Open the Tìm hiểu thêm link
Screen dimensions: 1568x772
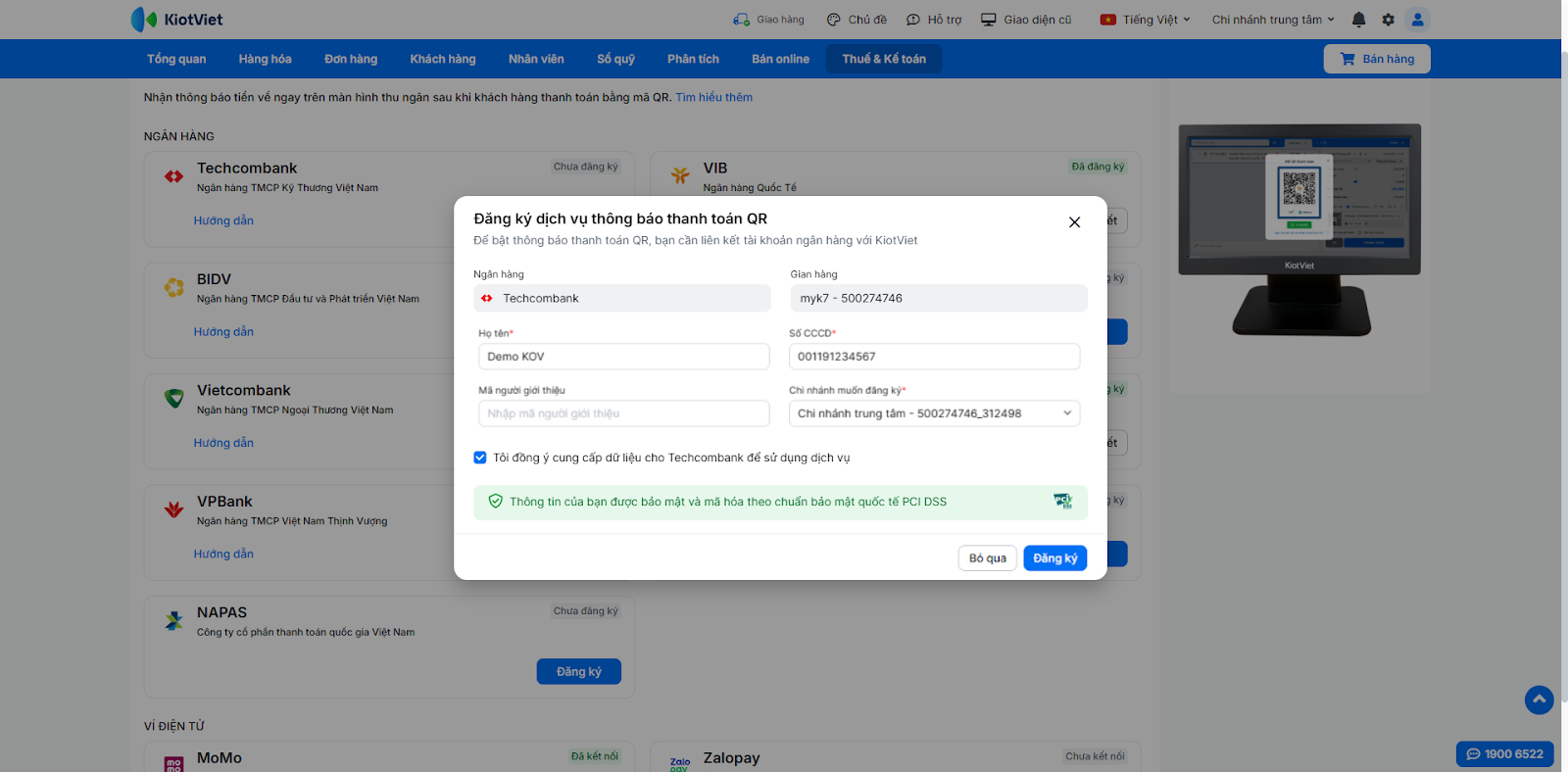coord(713,97)
